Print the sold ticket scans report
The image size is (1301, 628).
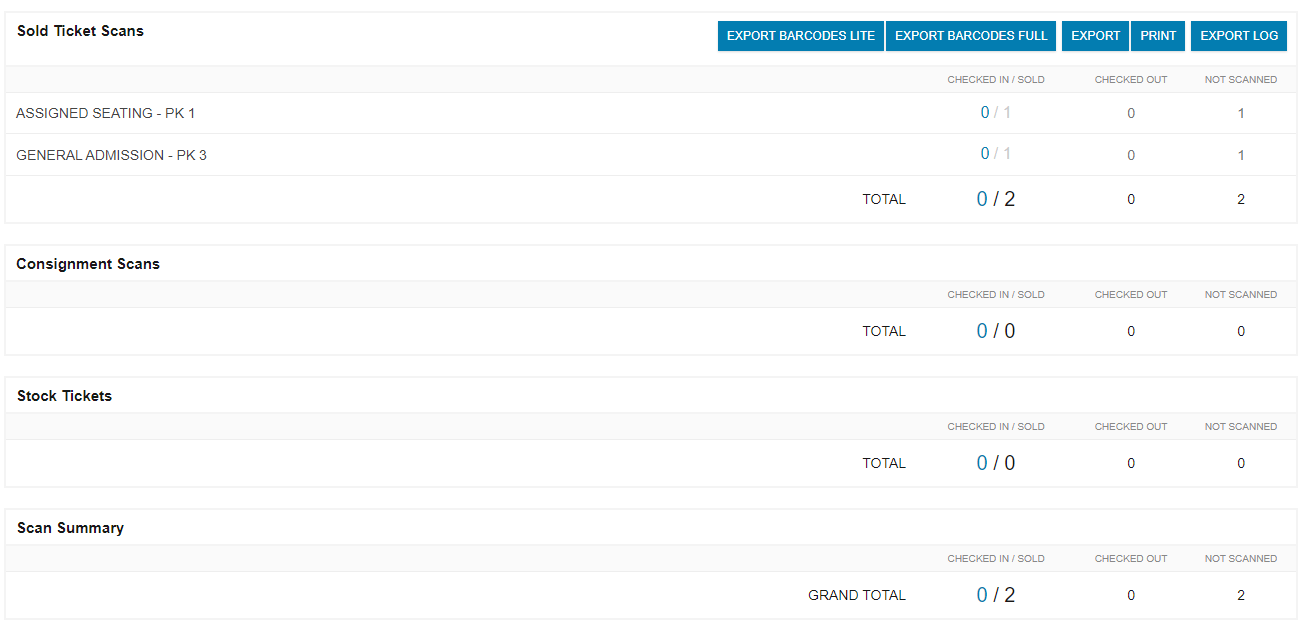pos(1158,36)
